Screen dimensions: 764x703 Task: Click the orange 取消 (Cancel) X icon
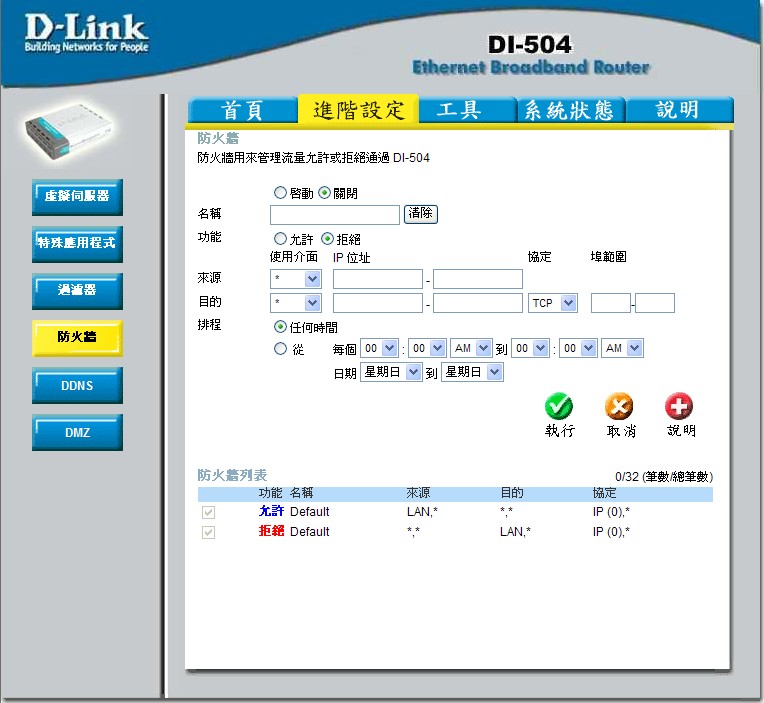[x=619, y=407]
